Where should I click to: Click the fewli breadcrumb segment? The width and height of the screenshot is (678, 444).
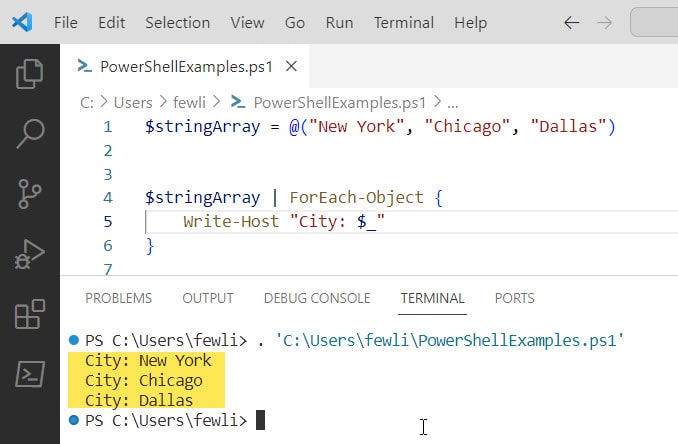tap(189, 103)
